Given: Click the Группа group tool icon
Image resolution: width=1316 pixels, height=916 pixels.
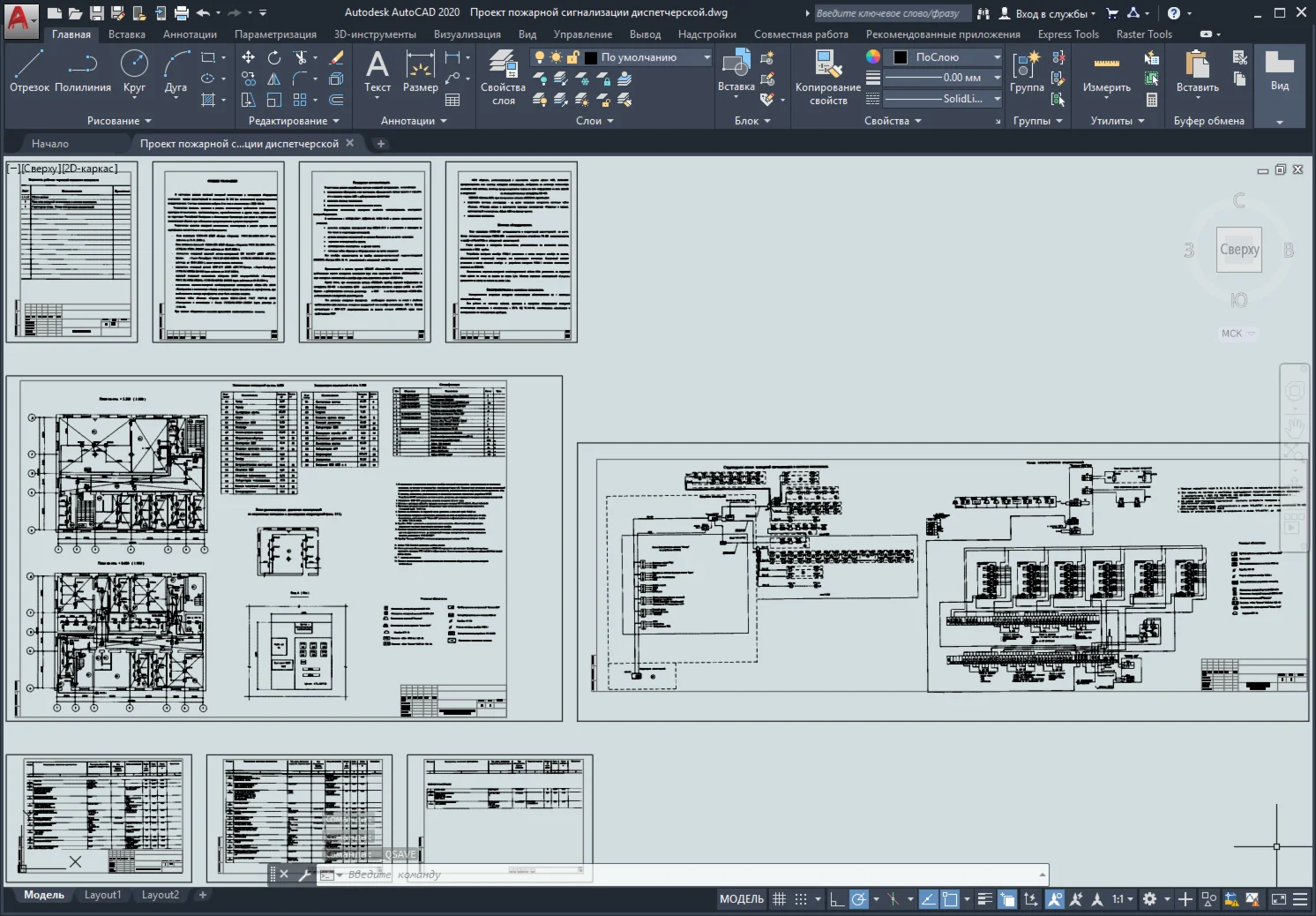Looking at the screenshot, I should click(x=1027, y=71).
